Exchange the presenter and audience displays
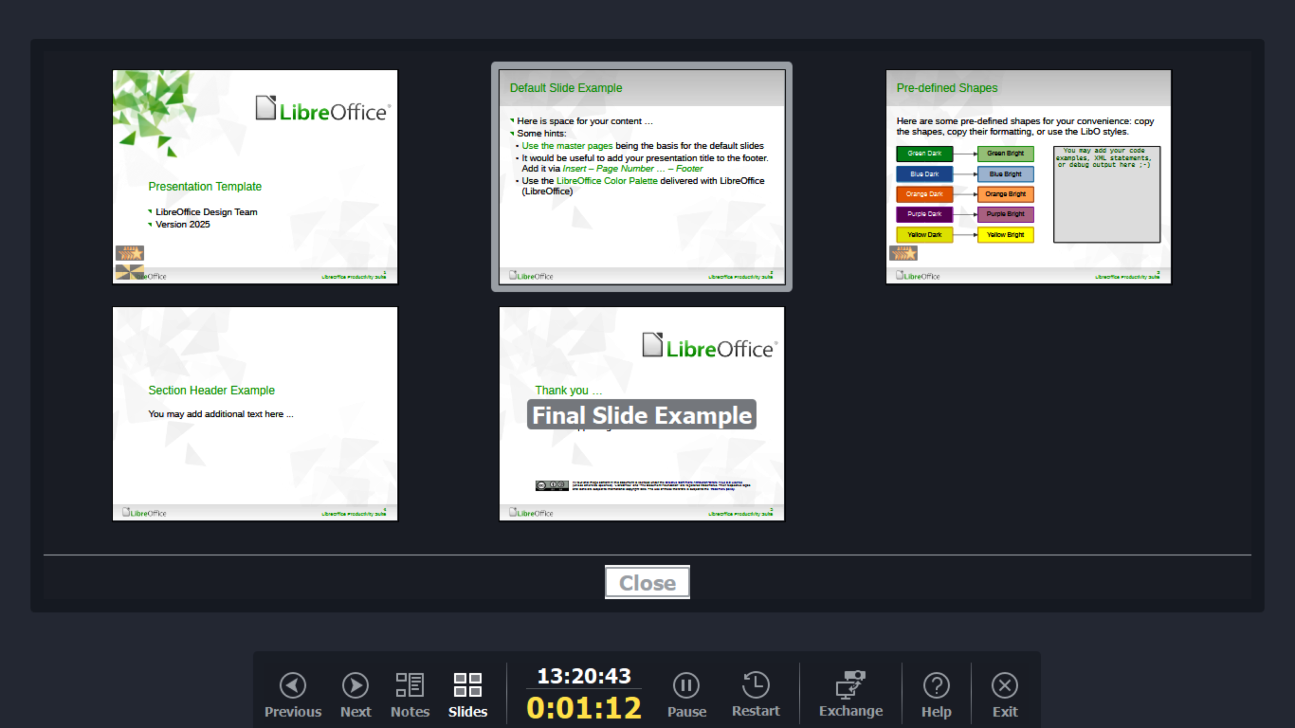This screenshot has height=728, width=1295. tap(850, 695)
